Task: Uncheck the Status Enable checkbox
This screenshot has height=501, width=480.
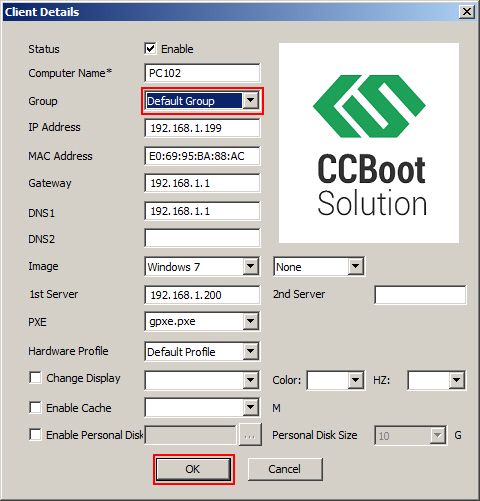Action: (x=150, y=49)
